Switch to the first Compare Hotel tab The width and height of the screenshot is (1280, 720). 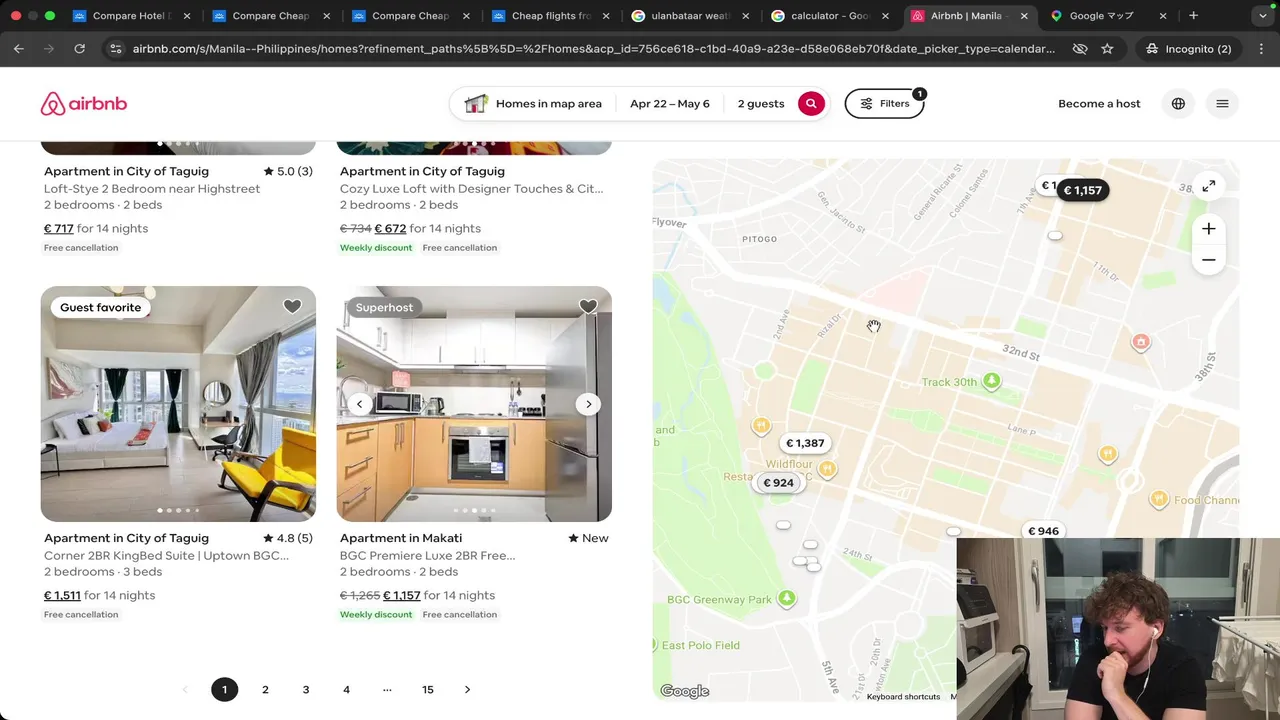pyautogui.click(x=131, y=16)
